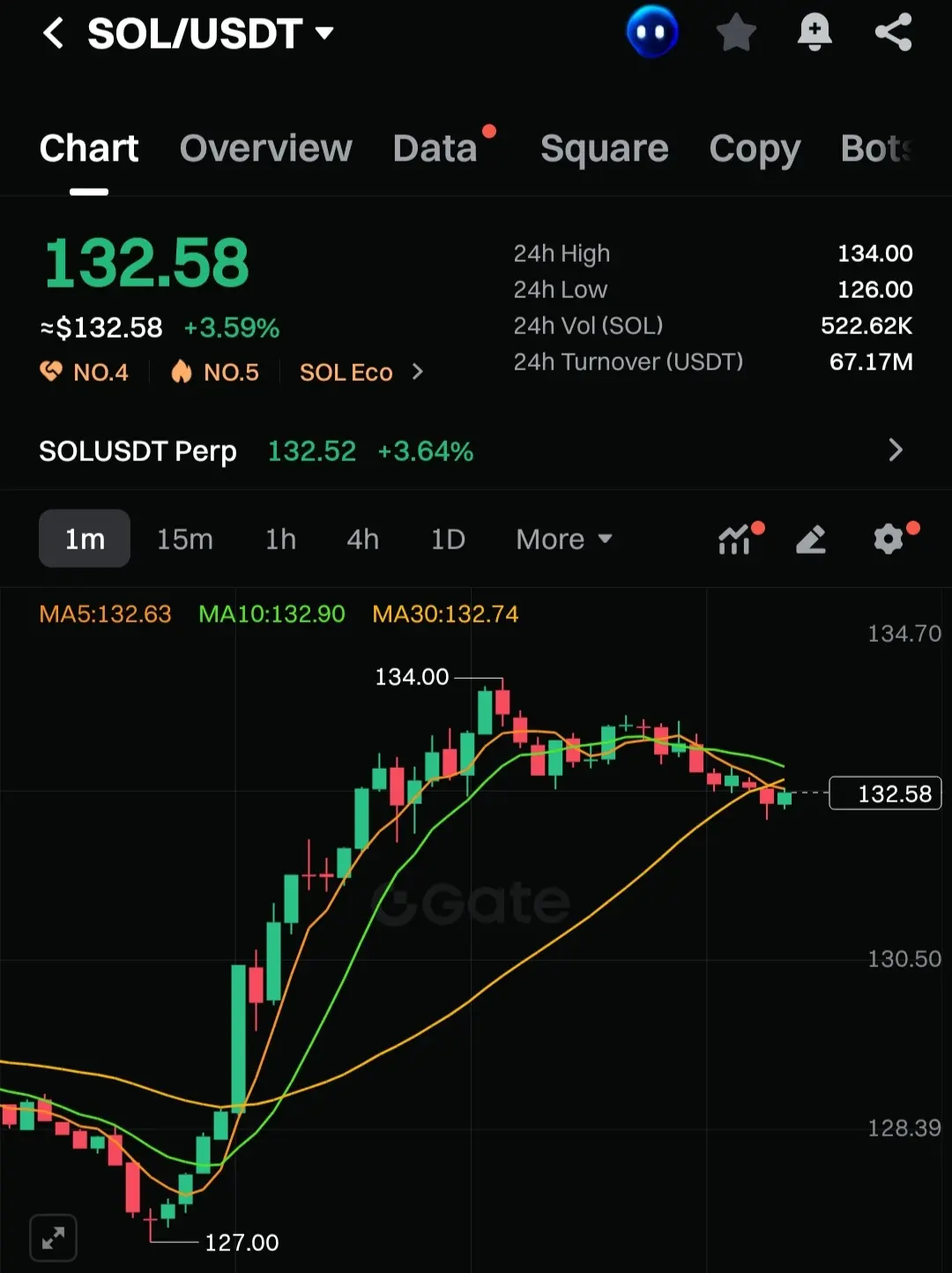Tap the 127.00 low marker on chart
Screen dimensions: 952x1273
[x=242, y=1242]
